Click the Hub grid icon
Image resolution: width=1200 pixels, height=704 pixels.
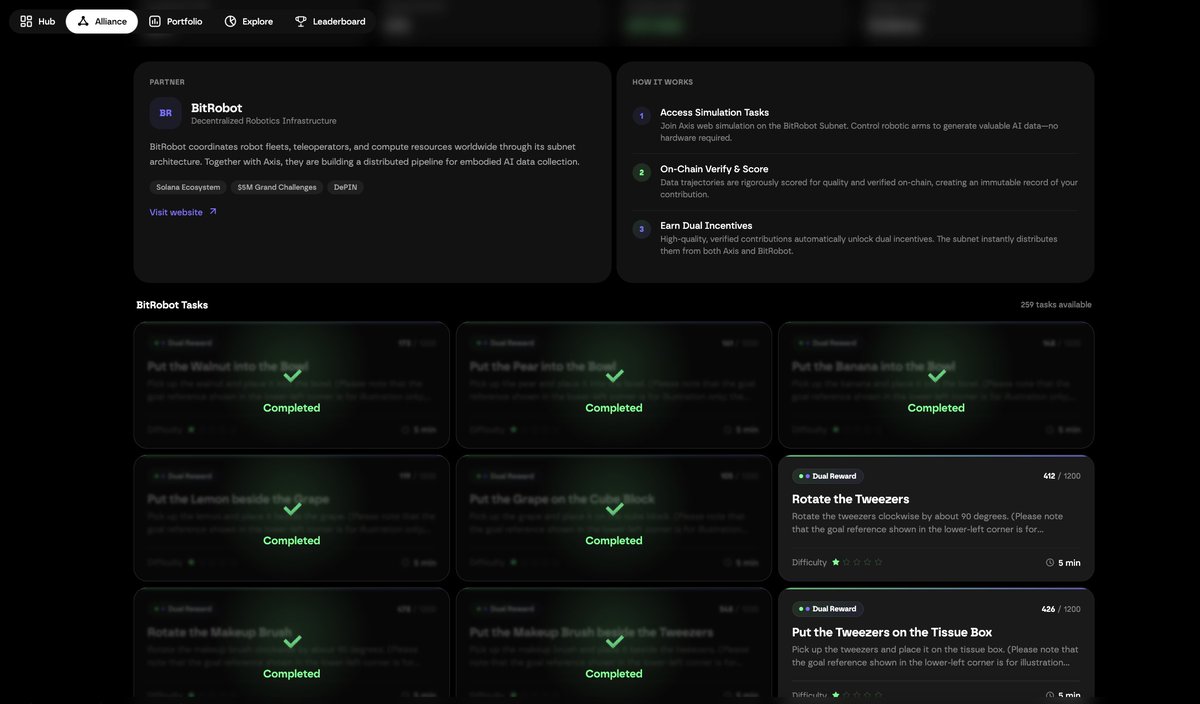click(26, 21)
